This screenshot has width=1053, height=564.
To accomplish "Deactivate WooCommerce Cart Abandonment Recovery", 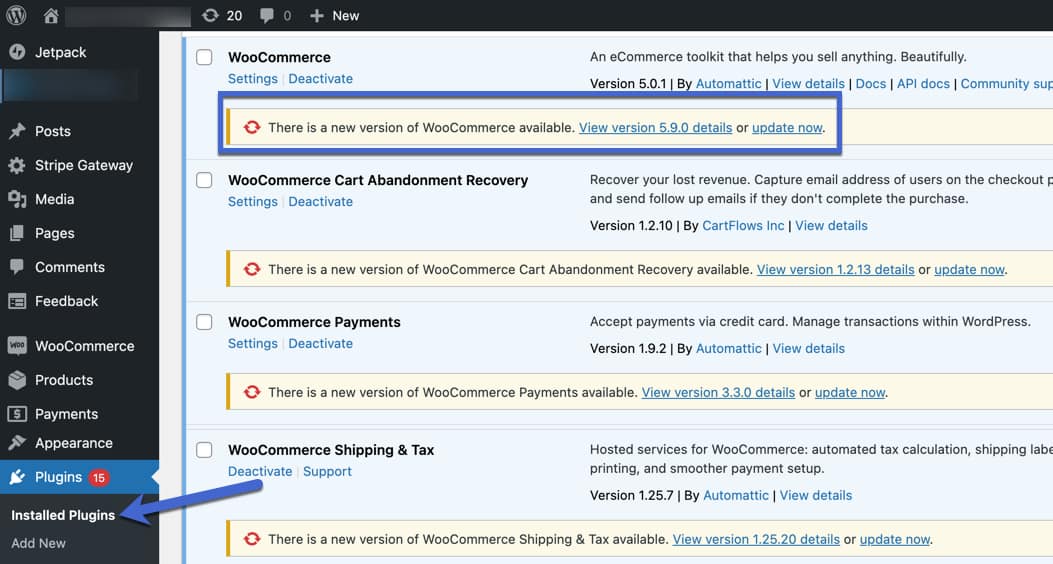I will point(320,201).
